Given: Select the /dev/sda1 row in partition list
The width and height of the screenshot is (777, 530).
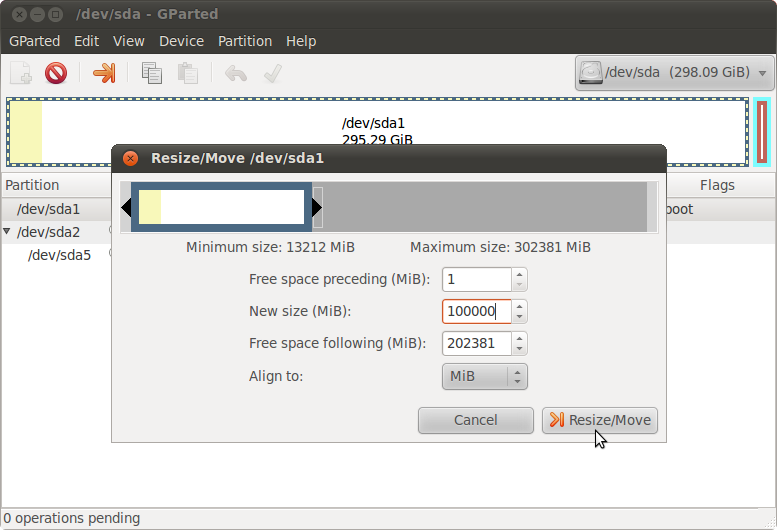Looking at the screenshot, I should 56,209.
